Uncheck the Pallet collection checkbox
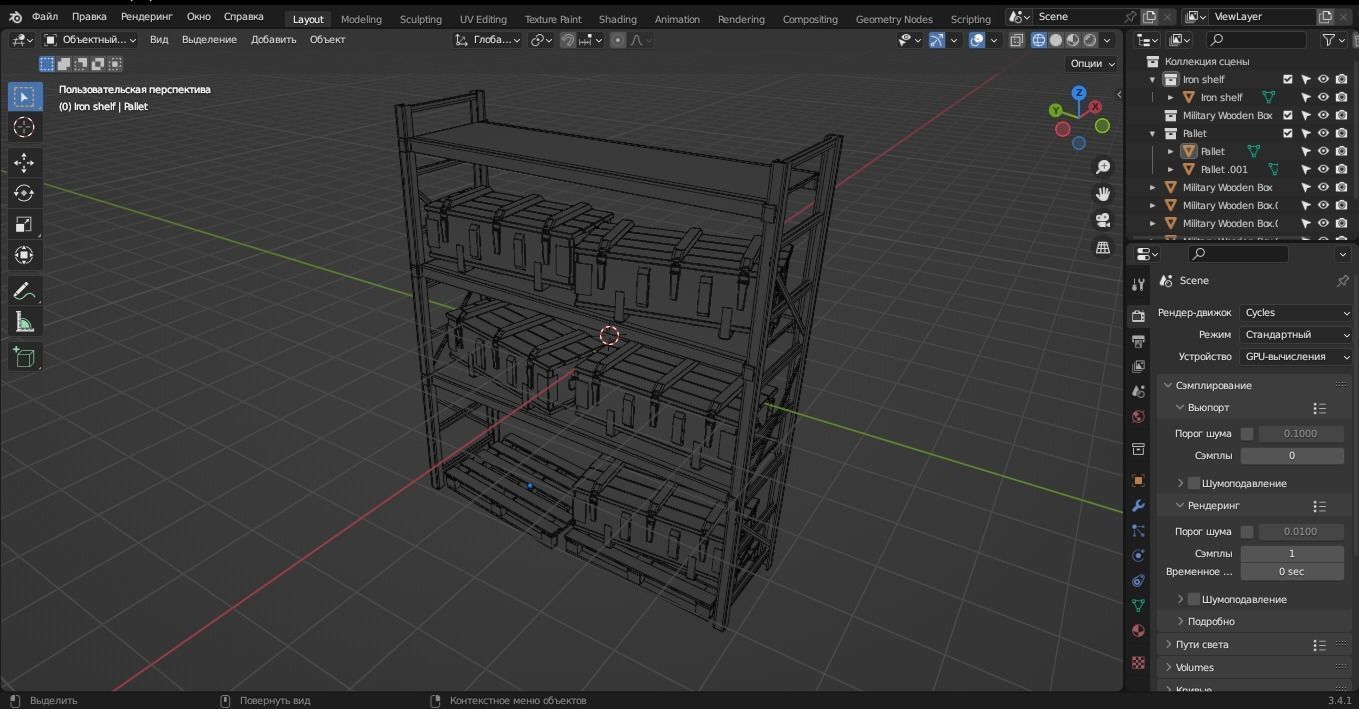This screenshot has height=709, width=1359. 1288,133
